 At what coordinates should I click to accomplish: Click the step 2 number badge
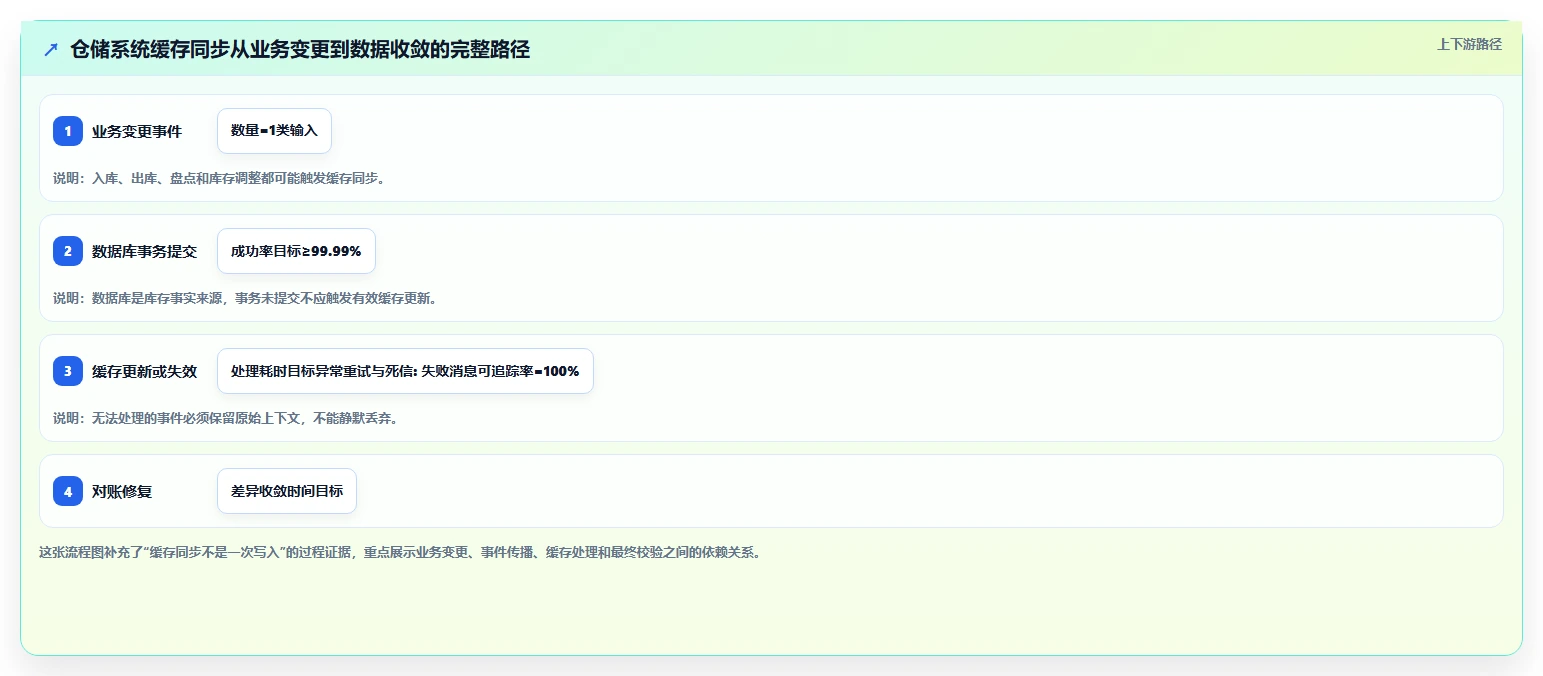[68, 251]
